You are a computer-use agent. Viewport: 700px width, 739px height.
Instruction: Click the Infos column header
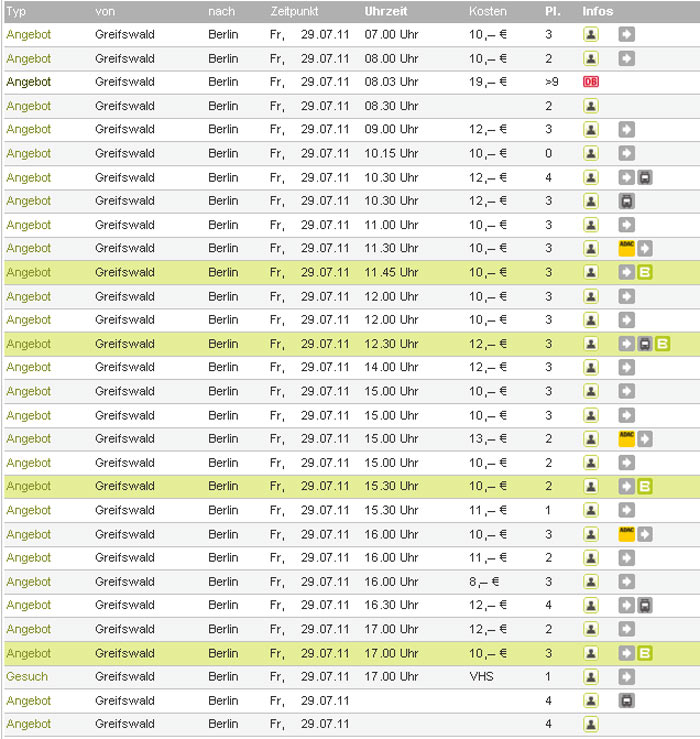598,11
